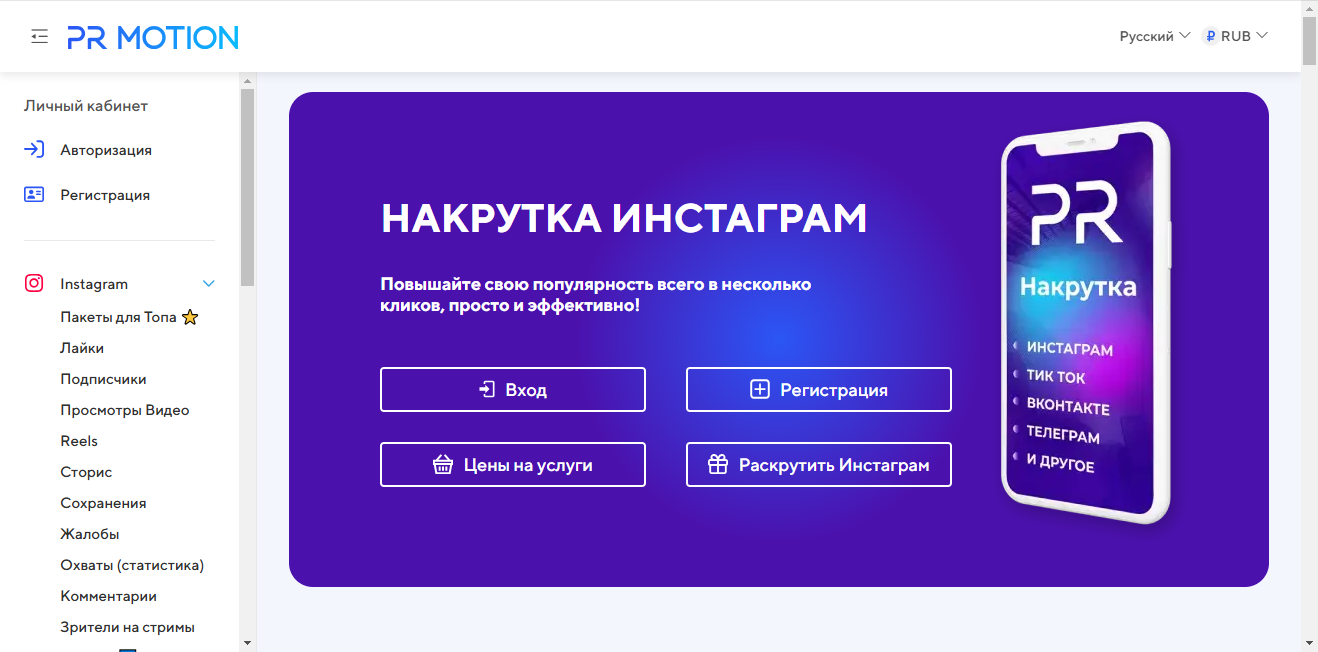This screenshot has width=1318, height=652.
Task: Open the Комментарии service link
Action: [108, 596]
